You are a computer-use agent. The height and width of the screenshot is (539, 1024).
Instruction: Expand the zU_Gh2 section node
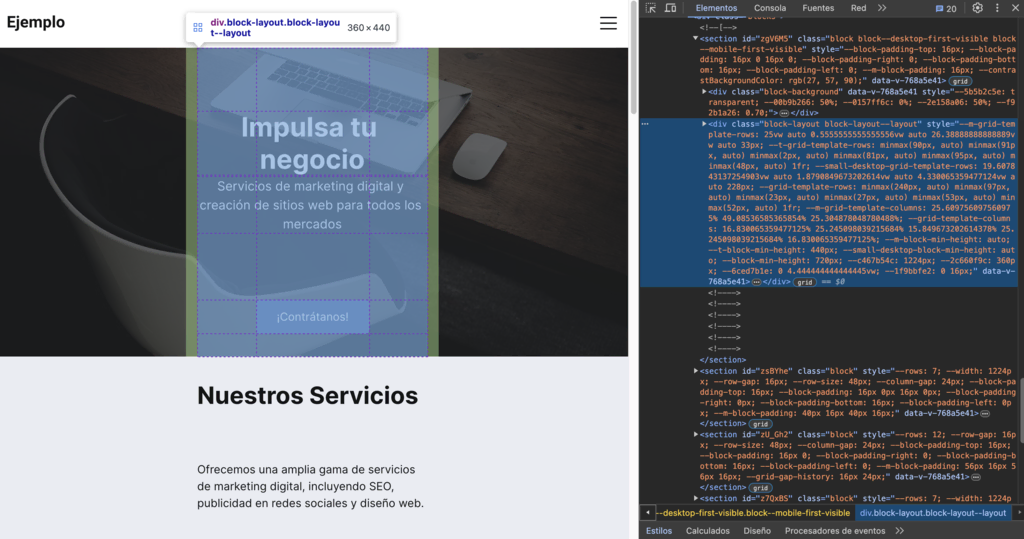696,435
